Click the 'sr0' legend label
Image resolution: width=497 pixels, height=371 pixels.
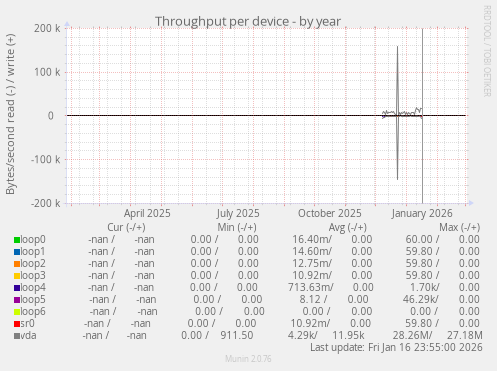27,323
